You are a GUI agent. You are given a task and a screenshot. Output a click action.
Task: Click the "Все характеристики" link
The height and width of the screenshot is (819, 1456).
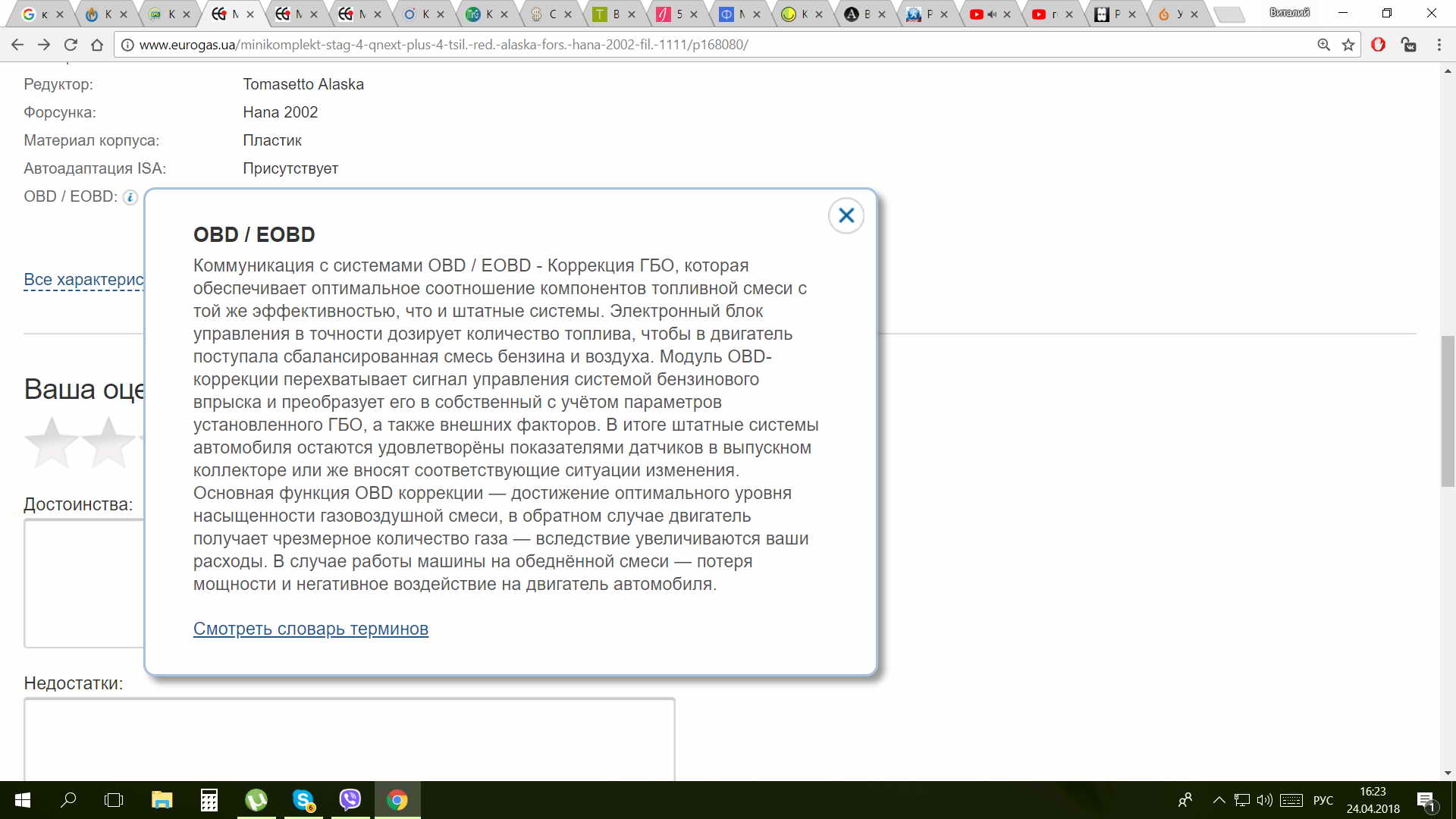click(83, 280)
